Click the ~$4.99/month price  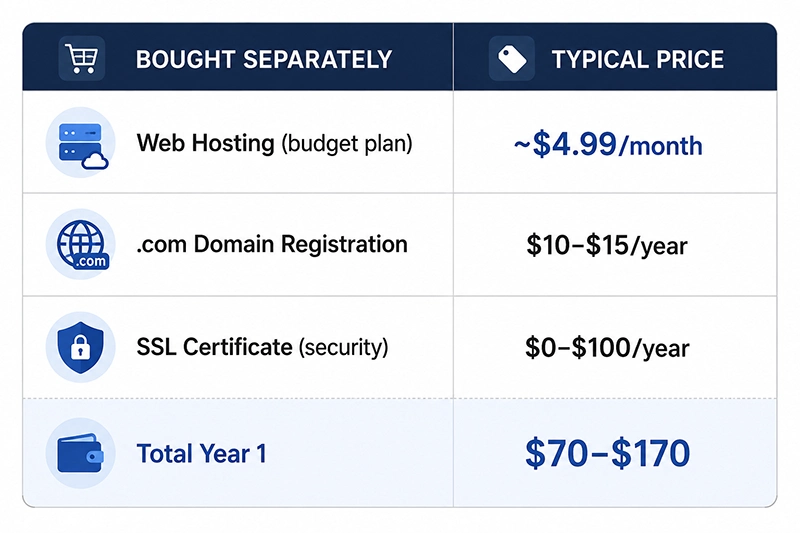[x=608, y=145]
